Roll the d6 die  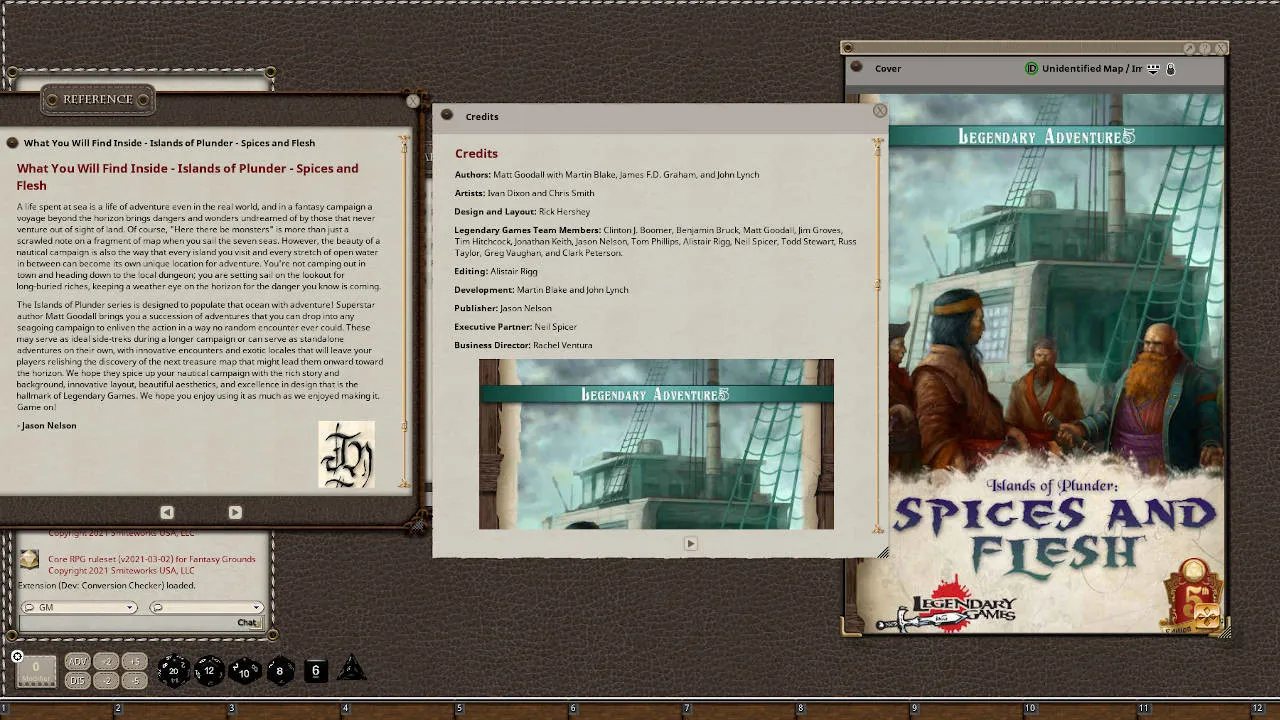(315, 671)
